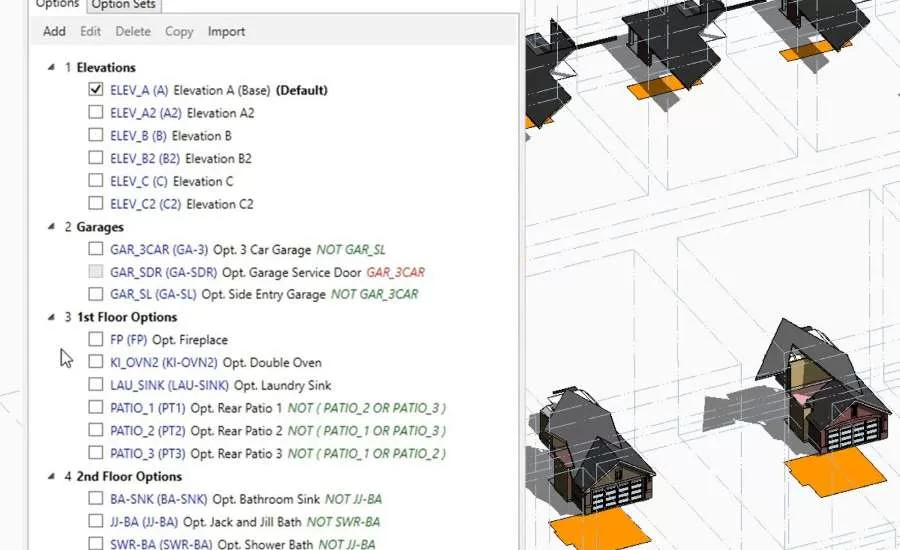Uncheck ELEV_A (A) Elevation A checkbox
This screenshot has height=550, width=900.
tap(96, 90)
